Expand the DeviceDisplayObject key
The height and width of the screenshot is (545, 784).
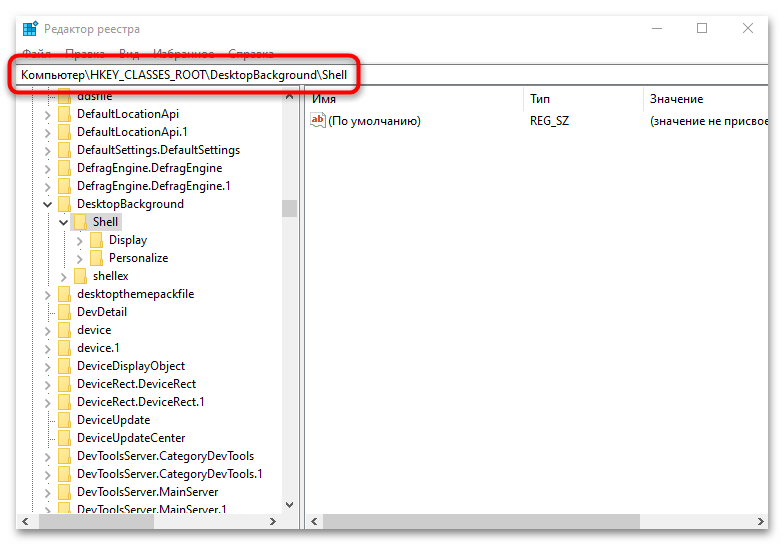(x=48, y=367)
